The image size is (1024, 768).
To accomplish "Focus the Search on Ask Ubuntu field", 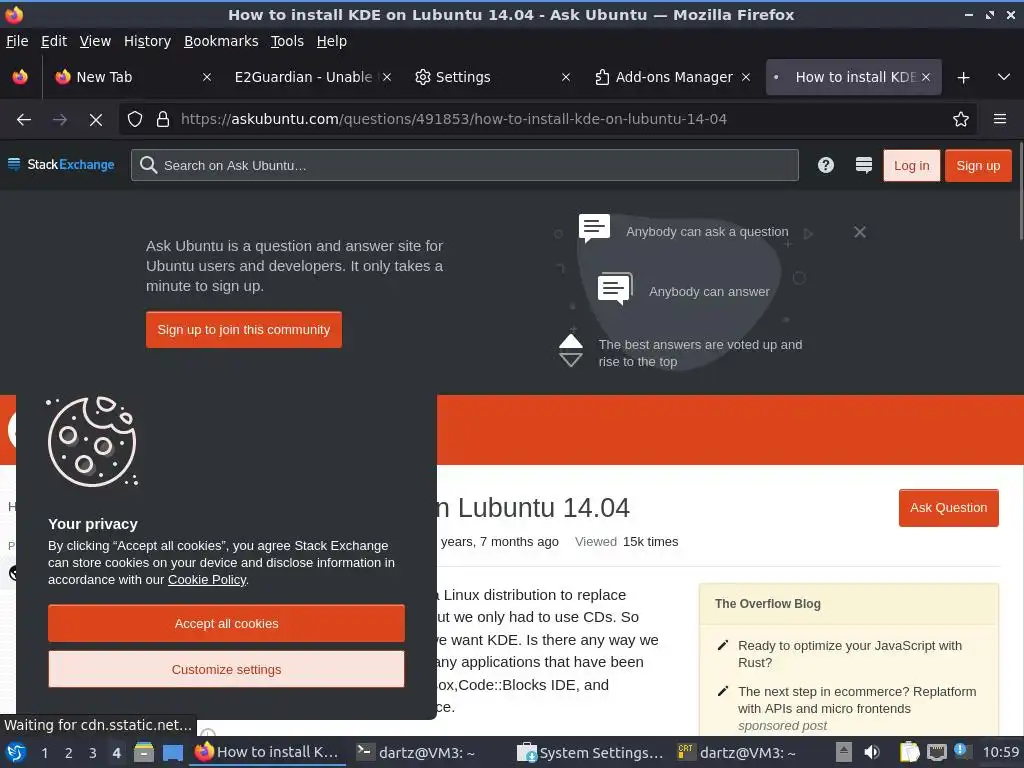I will tap(464, 165).
